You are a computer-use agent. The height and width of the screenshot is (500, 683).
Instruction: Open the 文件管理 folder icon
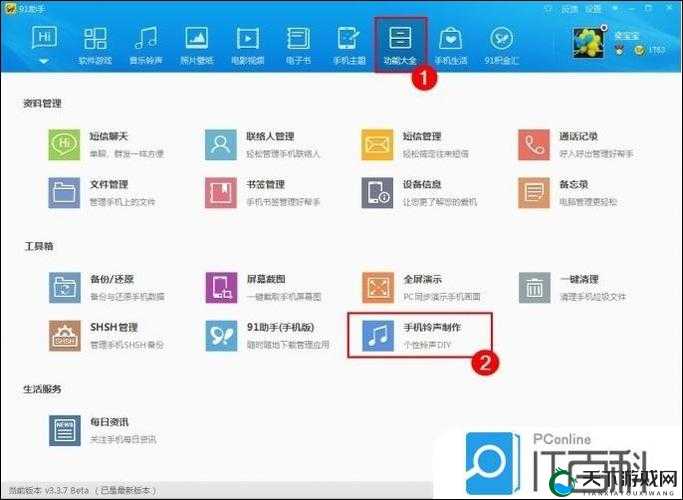coord(64,193)
